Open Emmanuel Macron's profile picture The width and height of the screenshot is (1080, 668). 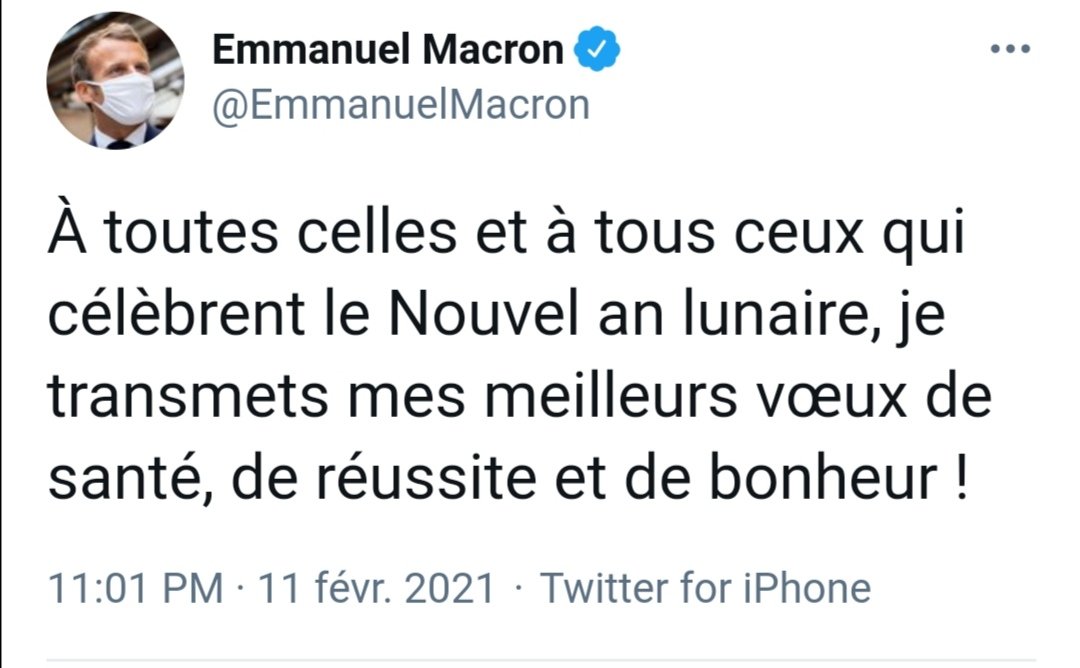click(x=115, y=81)
